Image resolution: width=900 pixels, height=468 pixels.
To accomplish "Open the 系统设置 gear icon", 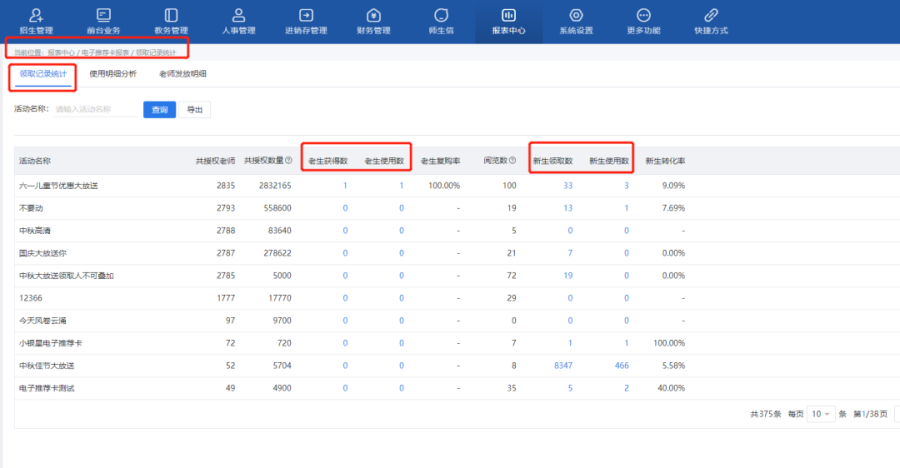I will pyautogui.click(x=576, y=15).
